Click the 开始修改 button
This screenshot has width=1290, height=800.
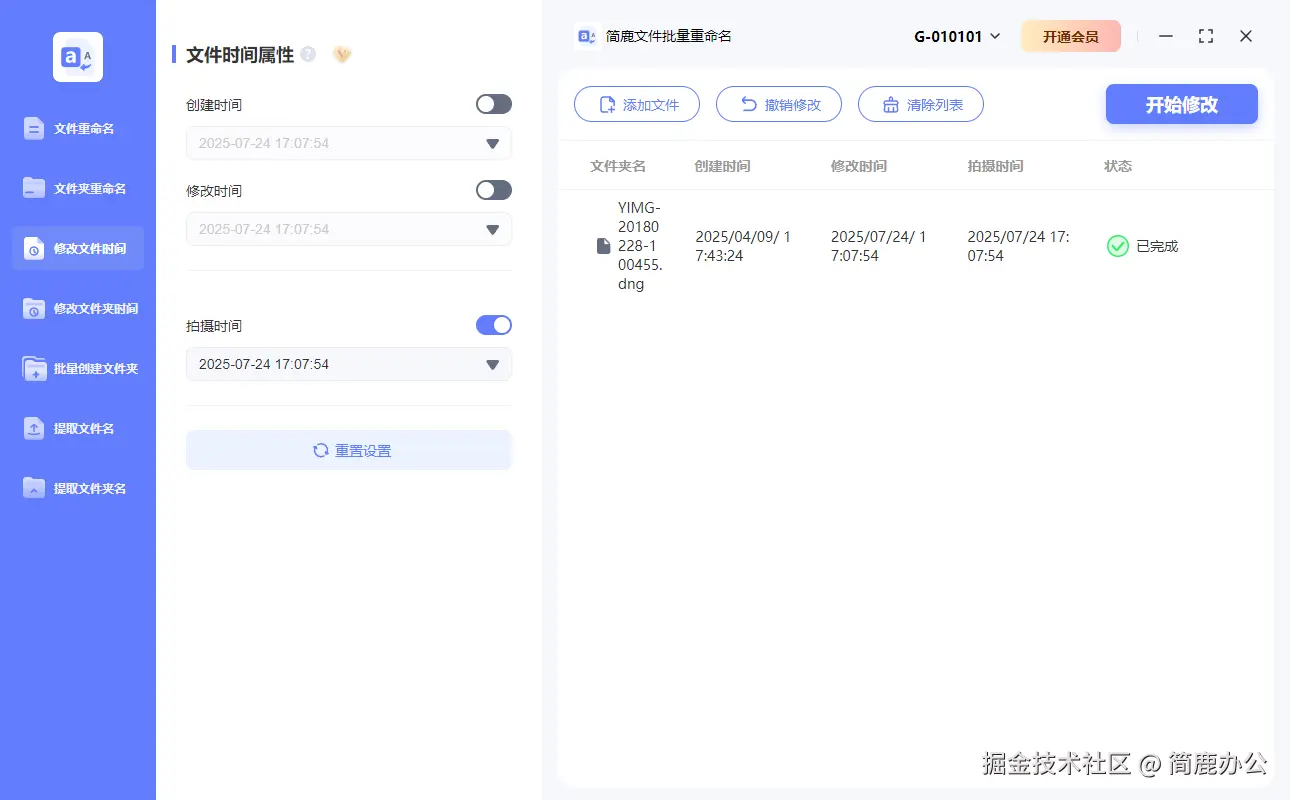[1182, 104]
